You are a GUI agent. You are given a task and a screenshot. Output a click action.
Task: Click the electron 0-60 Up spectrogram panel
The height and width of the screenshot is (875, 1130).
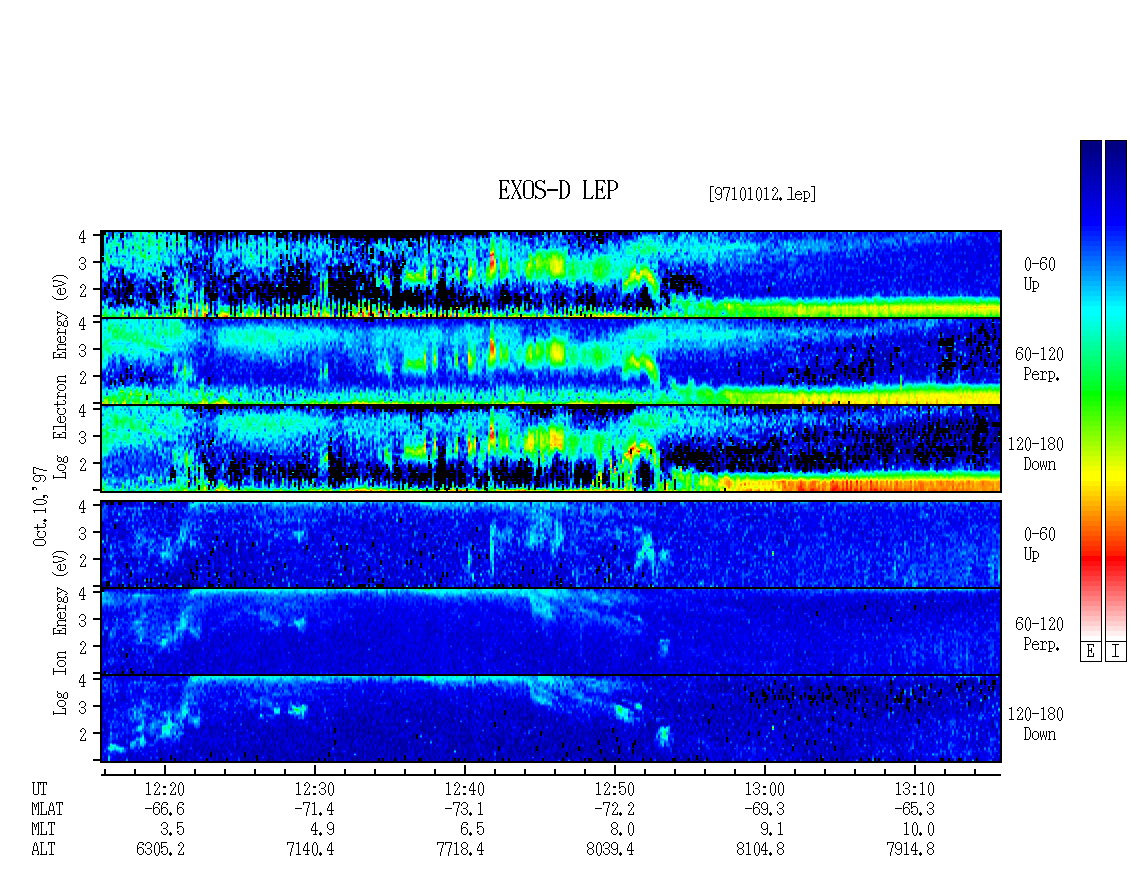(x=551, y=274)
